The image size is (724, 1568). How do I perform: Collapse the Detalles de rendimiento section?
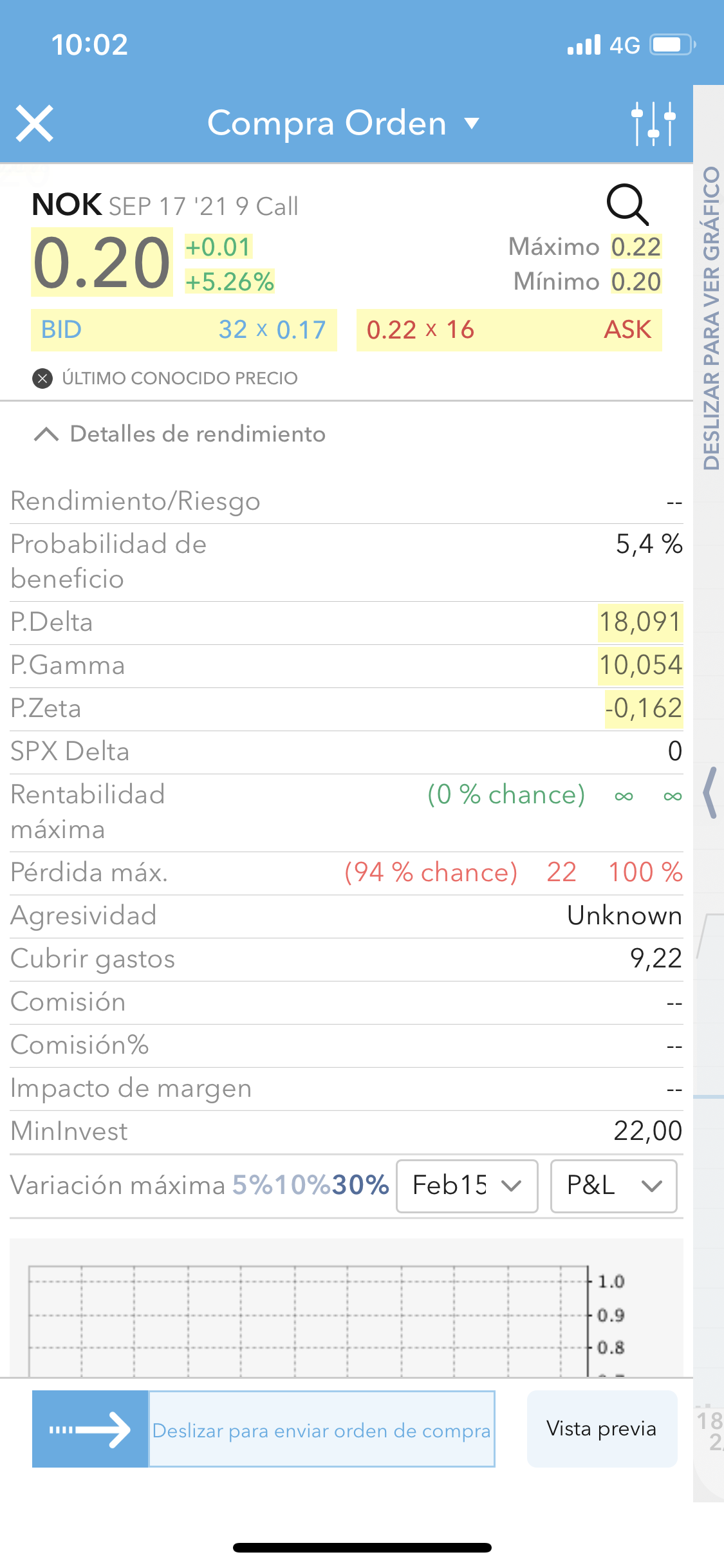(46, 434)
